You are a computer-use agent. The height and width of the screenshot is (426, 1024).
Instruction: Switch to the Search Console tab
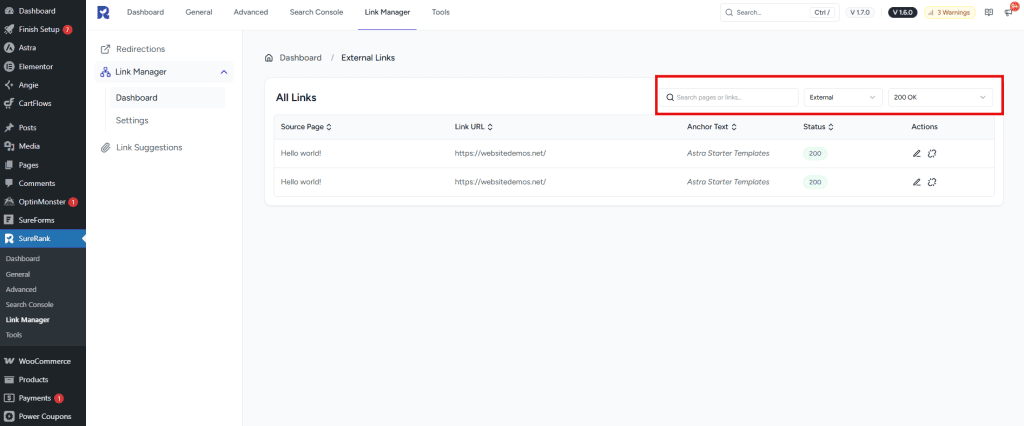[x=316, y=12]
